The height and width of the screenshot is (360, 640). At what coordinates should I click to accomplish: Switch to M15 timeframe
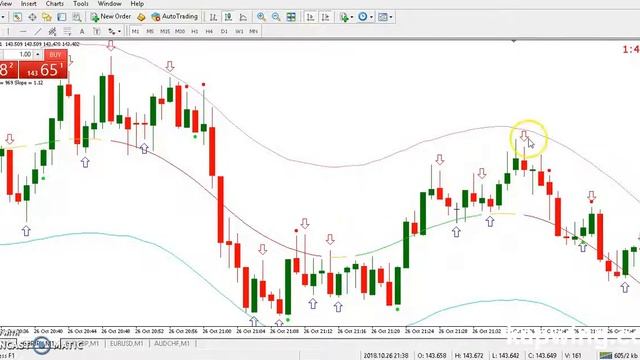(x=165, y=31)
